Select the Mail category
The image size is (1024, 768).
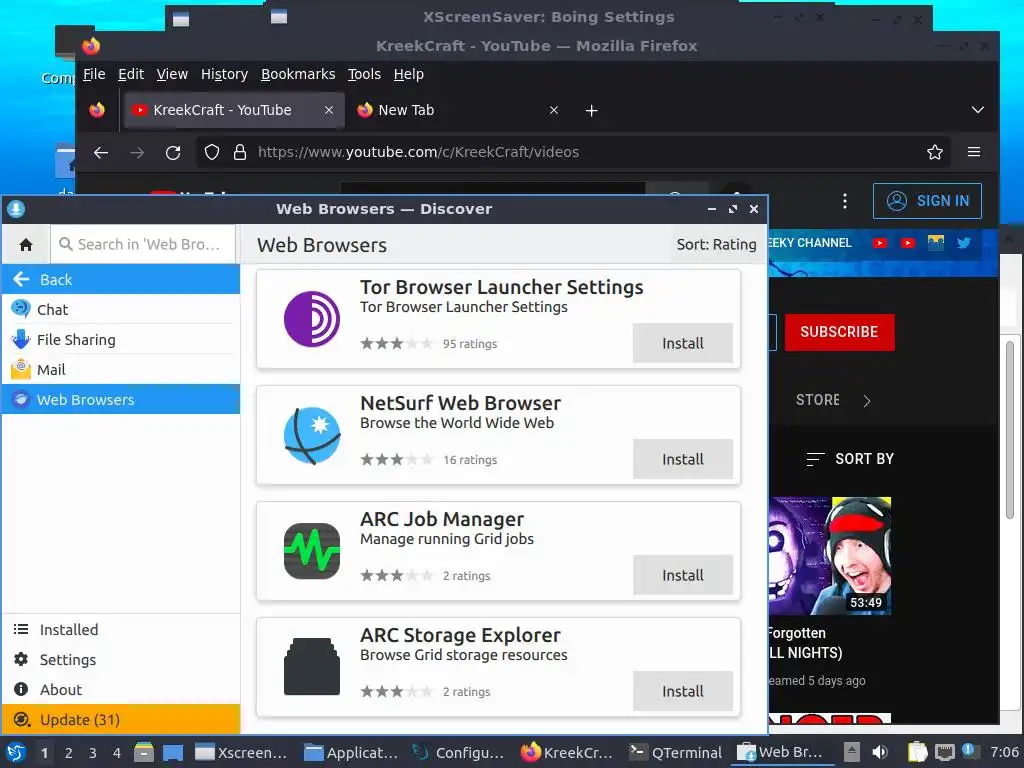(x=121, y=370)
